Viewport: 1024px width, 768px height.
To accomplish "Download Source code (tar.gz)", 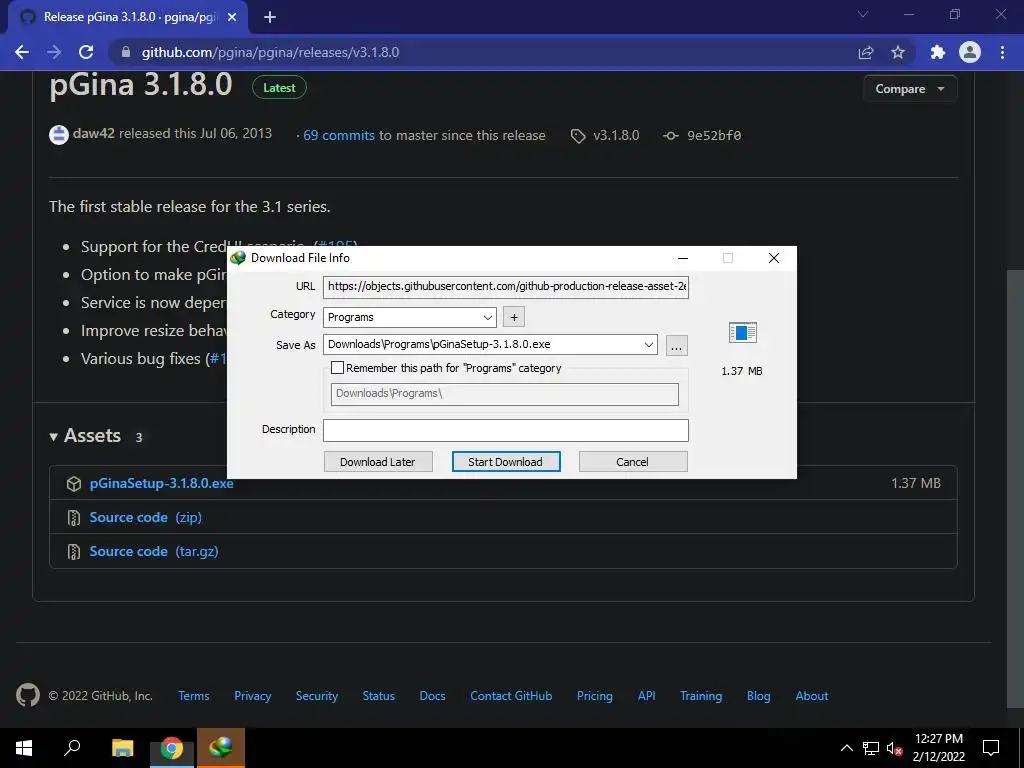I will (153, 551).
